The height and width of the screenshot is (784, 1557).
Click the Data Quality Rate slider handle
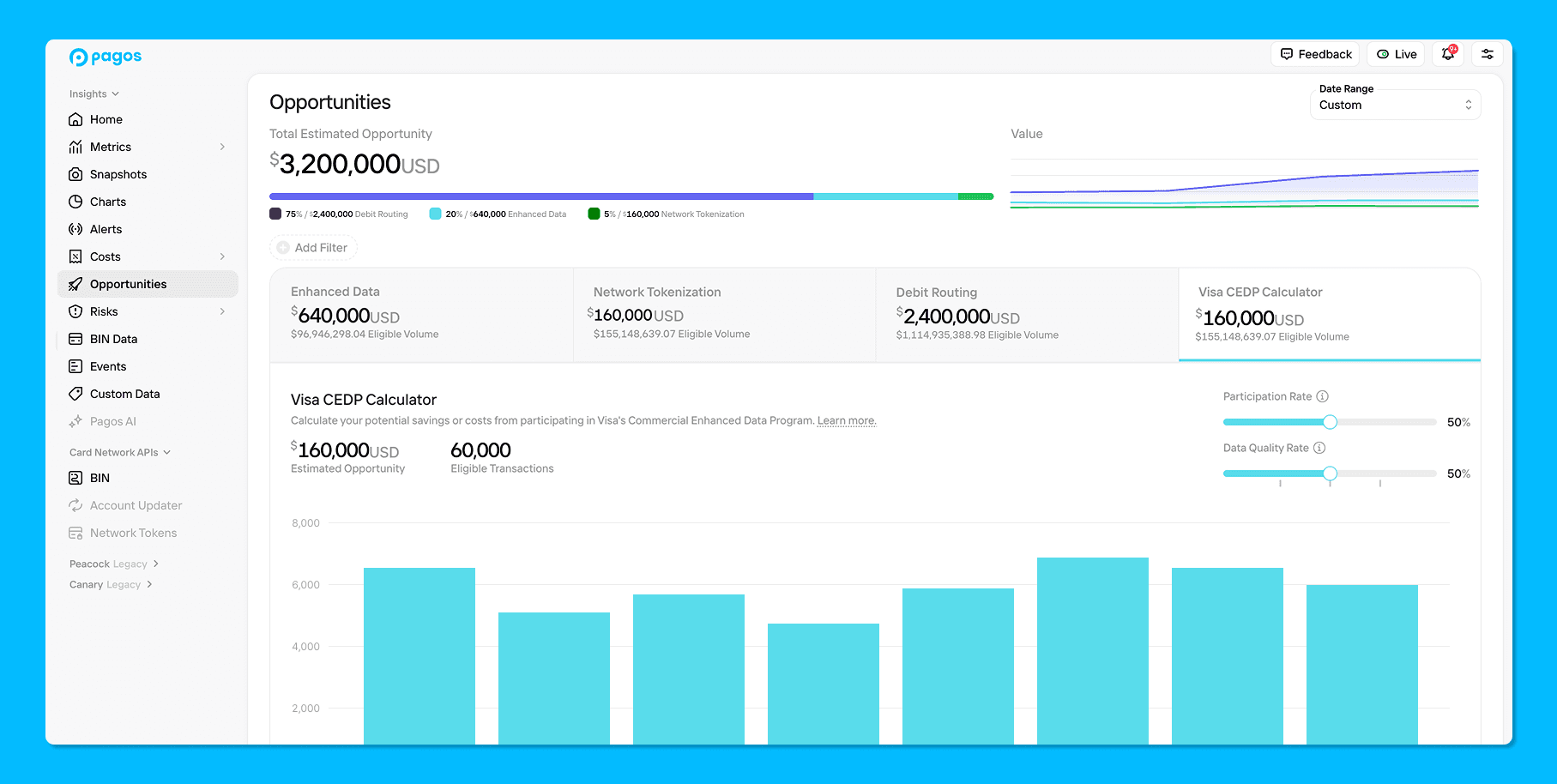1330,473
